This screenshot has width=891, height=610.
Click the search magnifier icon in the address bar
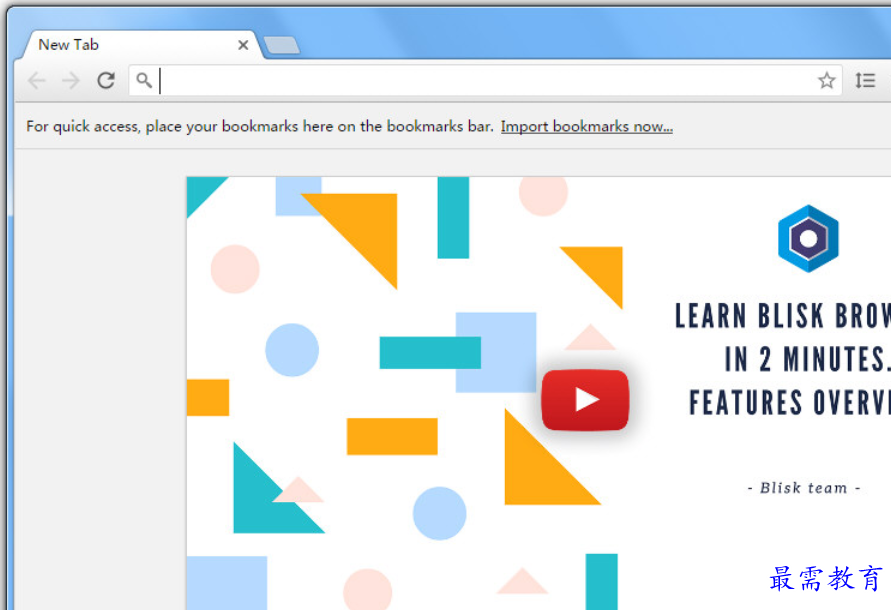coord(144,80)
